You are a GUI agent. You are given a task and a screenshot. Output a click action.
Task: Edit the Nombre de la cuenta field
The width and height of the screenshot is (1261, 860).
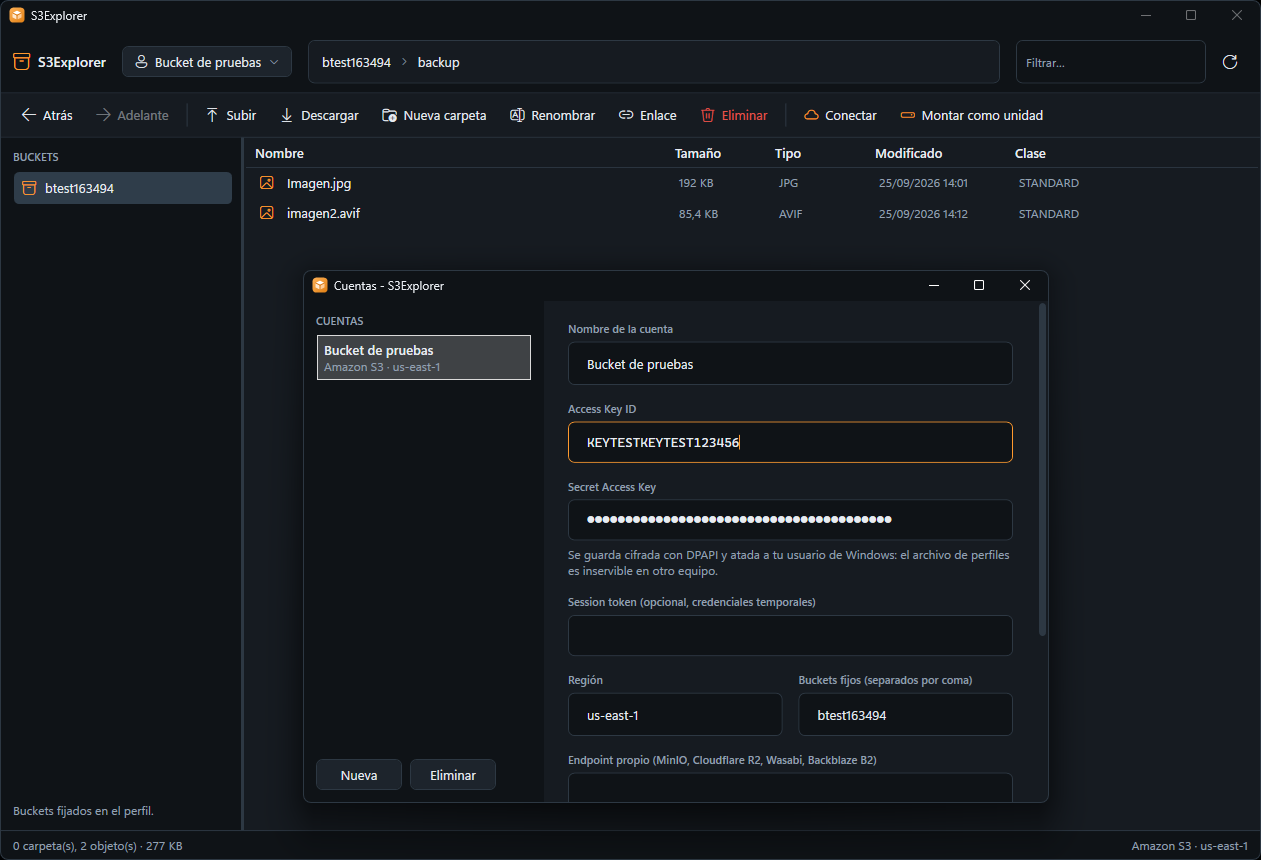[x=790, y=364]
